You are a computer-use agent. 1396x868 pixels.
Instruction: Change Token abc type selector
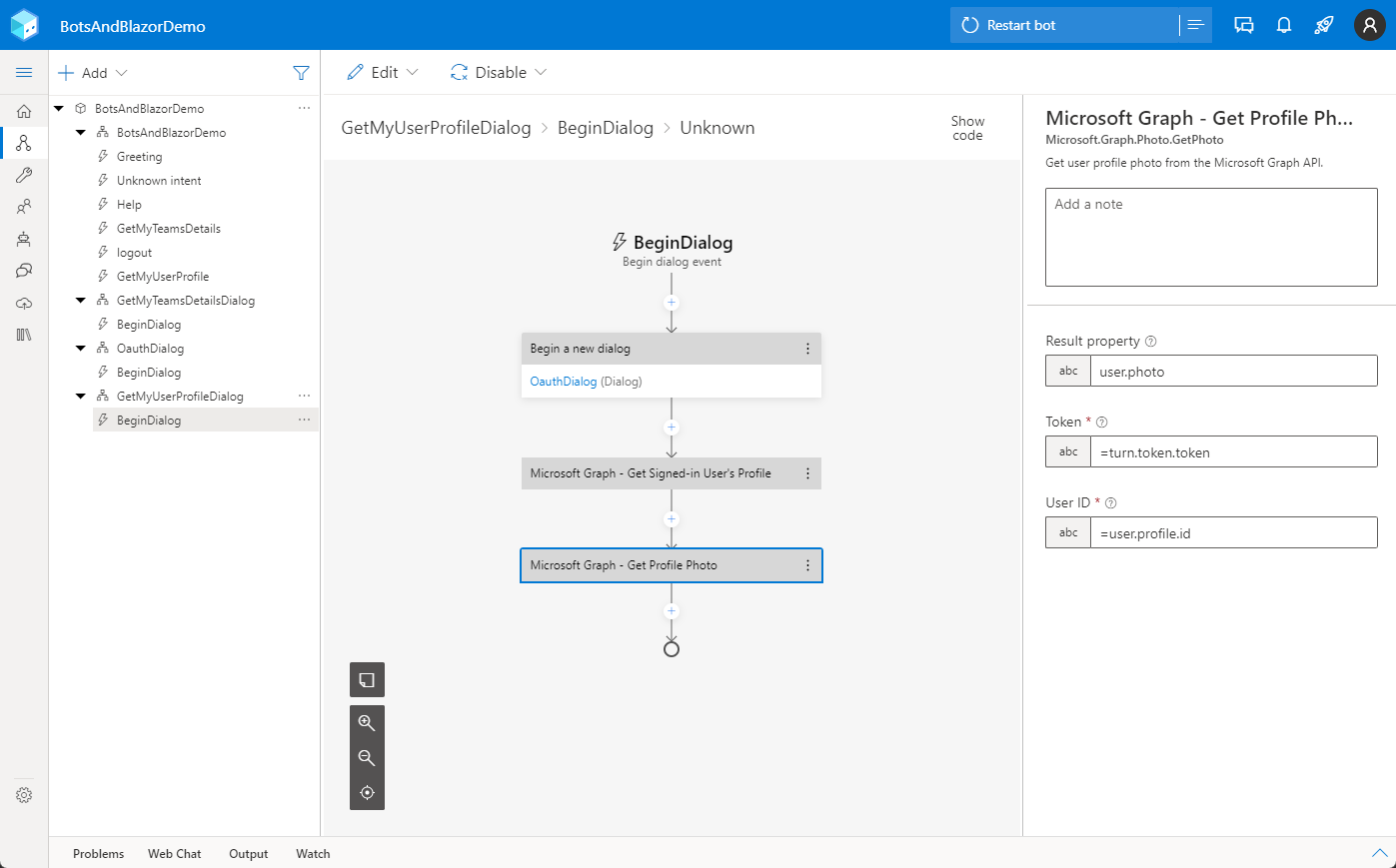point(1068,451)
